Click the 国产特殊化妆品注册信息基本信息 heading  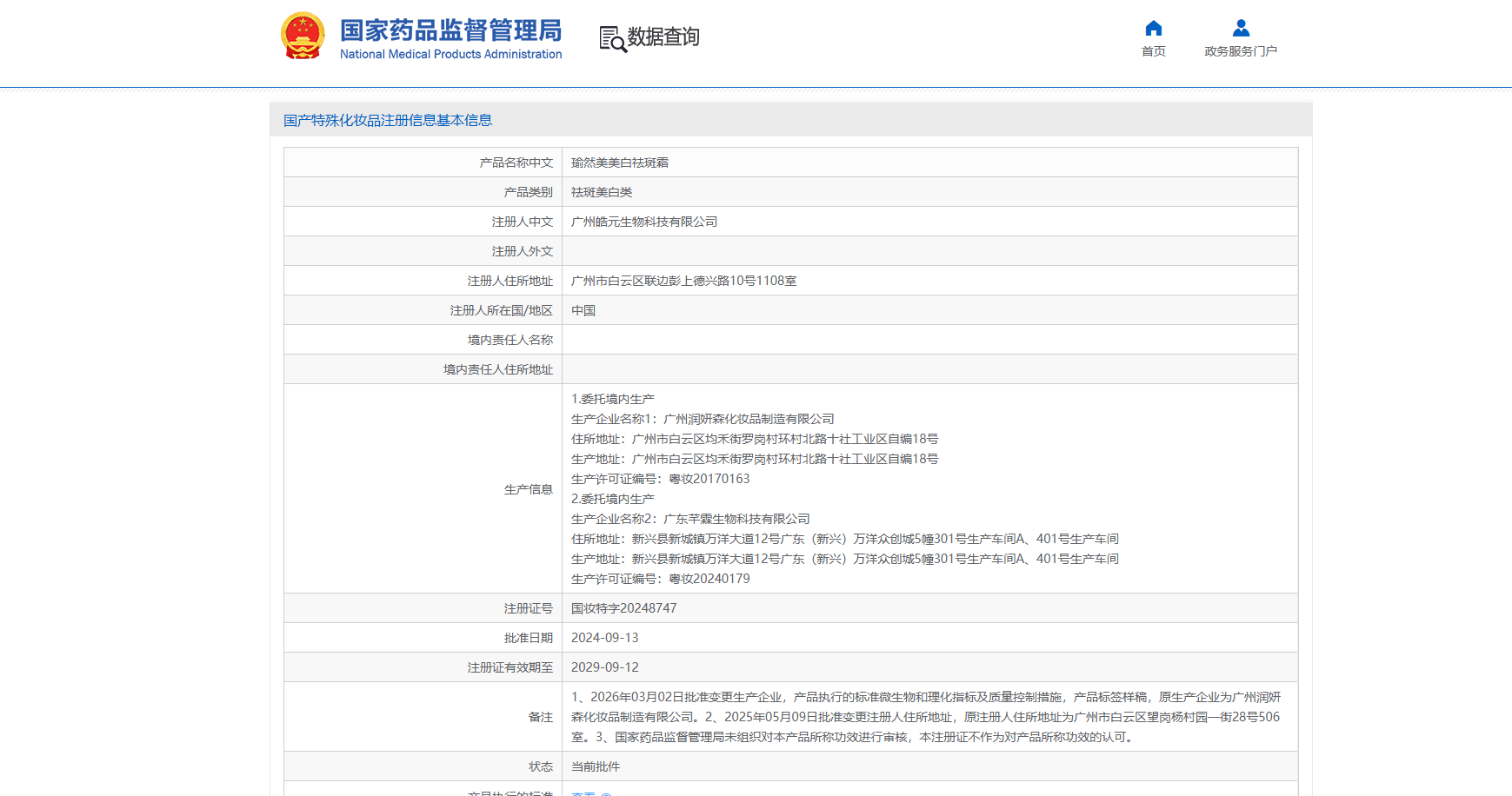click(x=388, y=120)
